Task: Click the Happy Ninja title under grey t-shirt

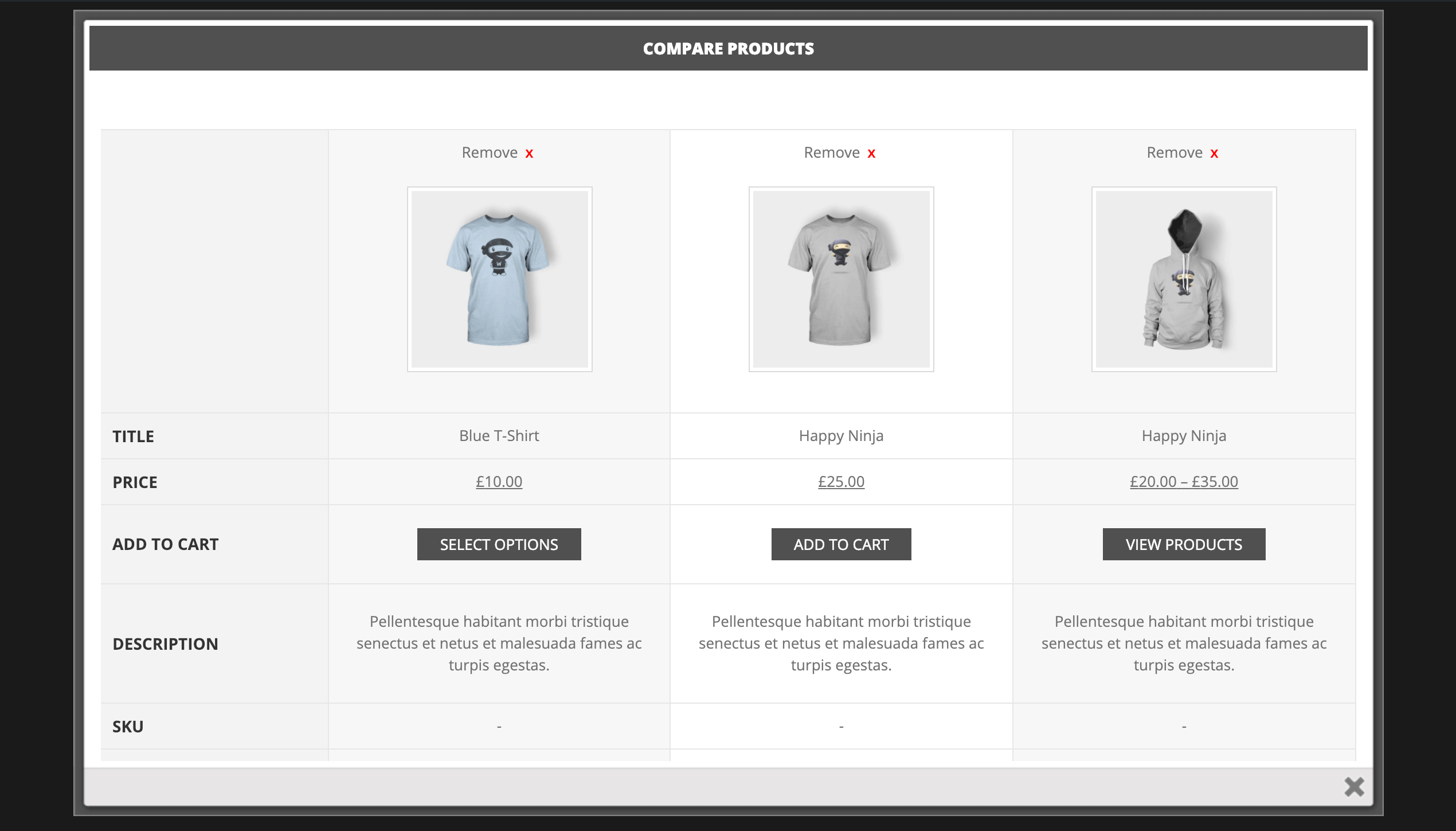Action: (x=841, y=436)
